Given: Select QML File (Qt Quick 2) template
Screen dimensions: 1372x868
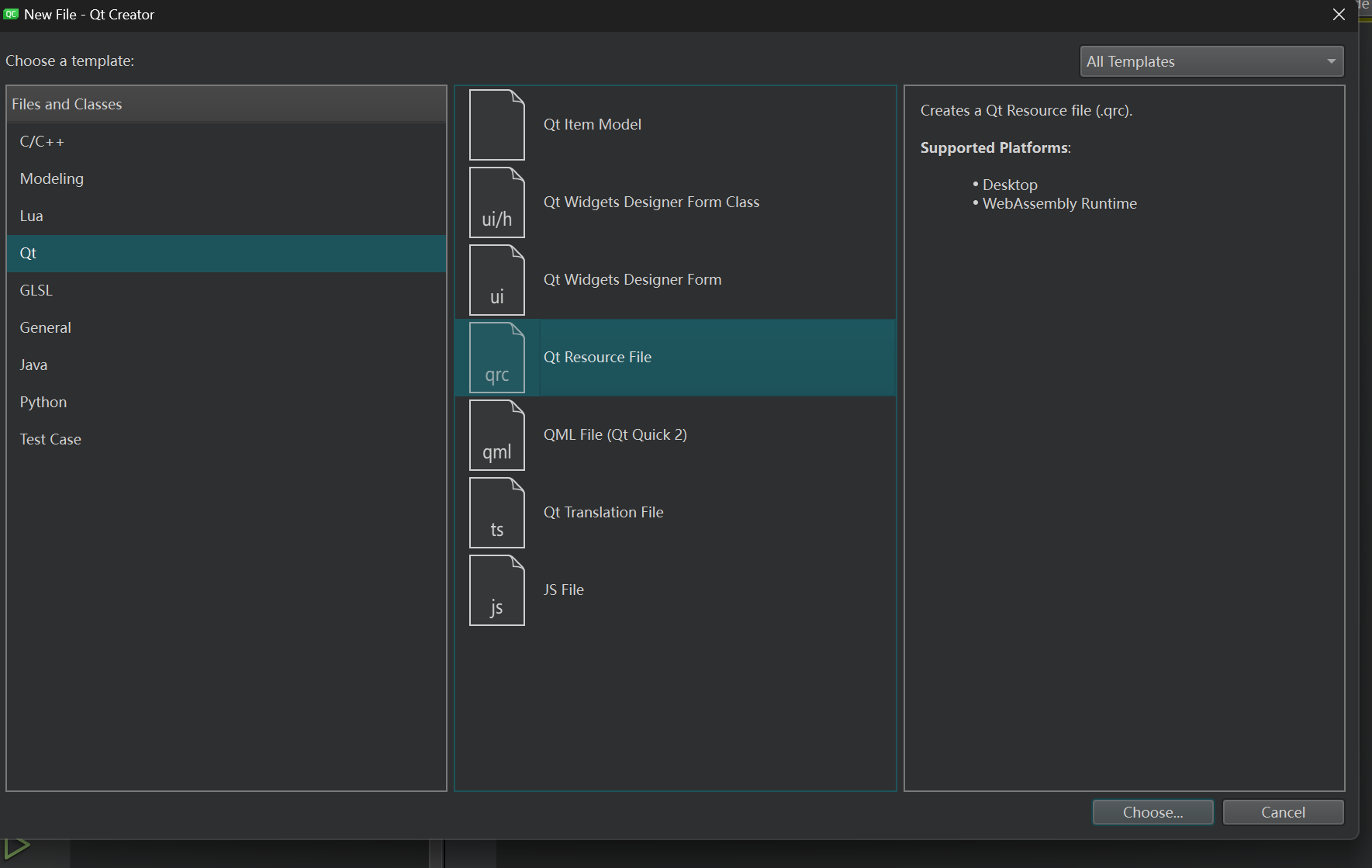Looking at the screenshot, I should pos(615,435).
